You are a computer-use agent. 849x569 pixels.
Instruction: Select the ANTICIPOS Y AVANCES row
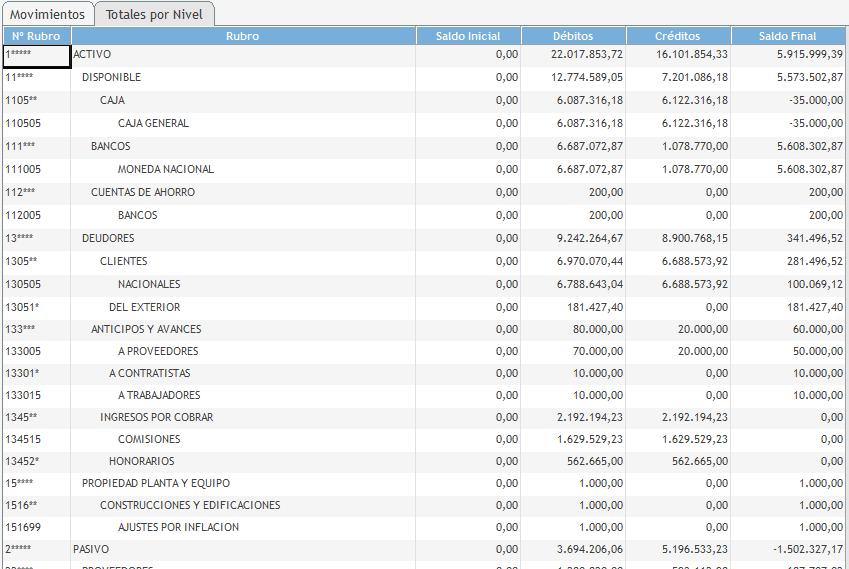click(x=146, y=329)
